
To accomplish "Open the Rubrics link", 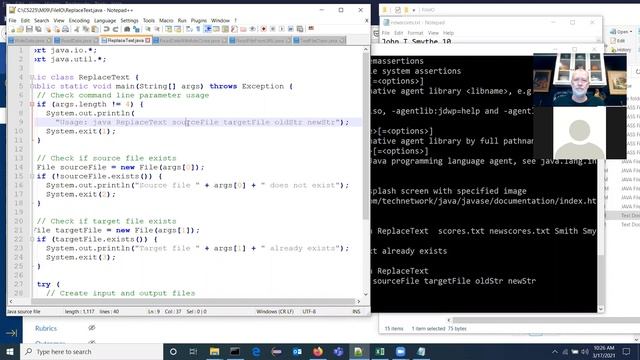I will pos(46,328).
